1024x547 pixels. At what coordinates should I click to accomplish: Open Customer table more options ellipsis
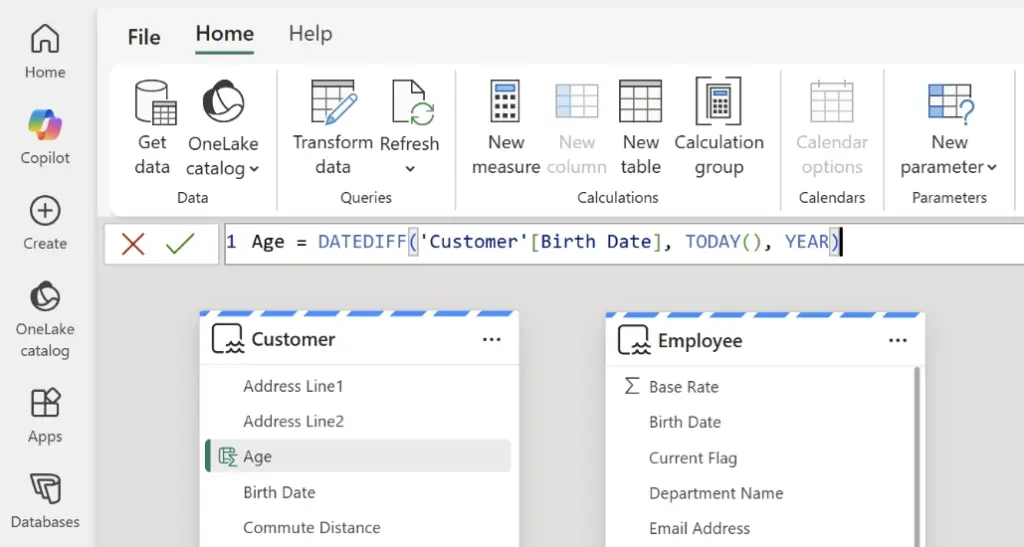pyautogui.click(x=491, y=340)
